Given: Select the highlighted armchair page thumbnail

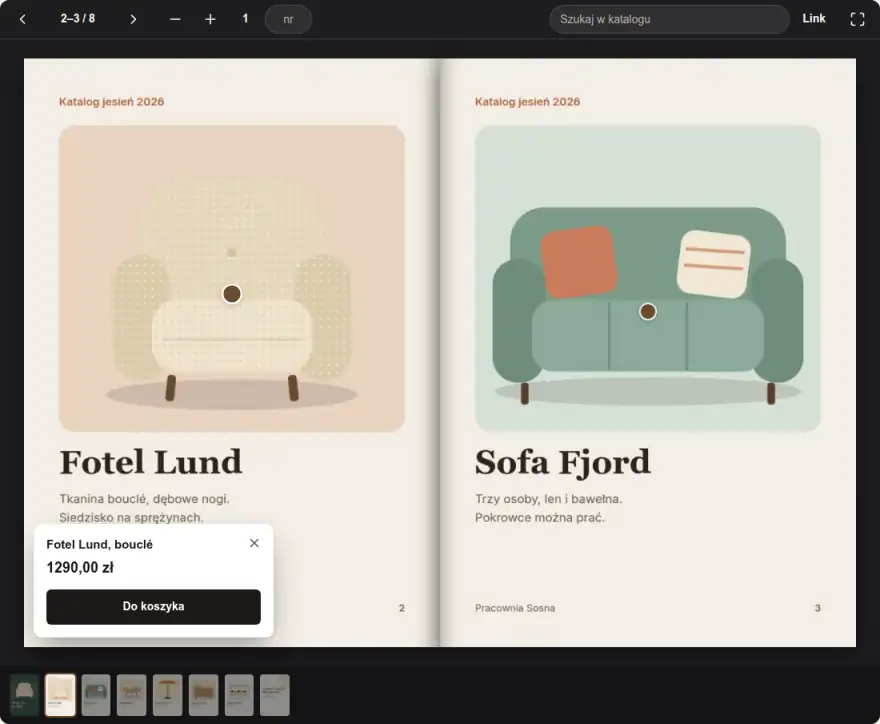Looking at the screenshot, I should click(60, 695).
